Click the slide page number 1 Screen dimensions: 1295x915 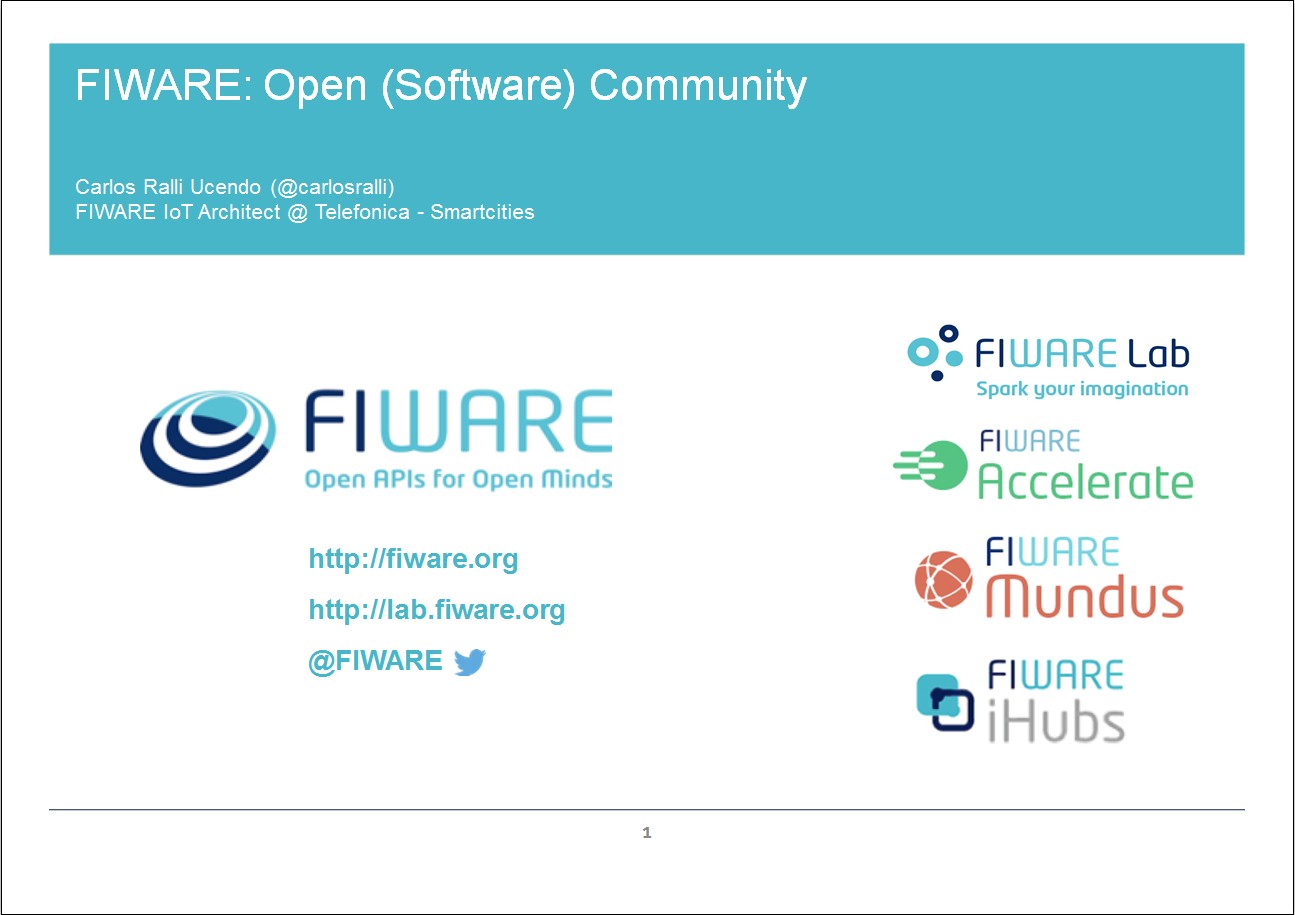pos(647,832)
